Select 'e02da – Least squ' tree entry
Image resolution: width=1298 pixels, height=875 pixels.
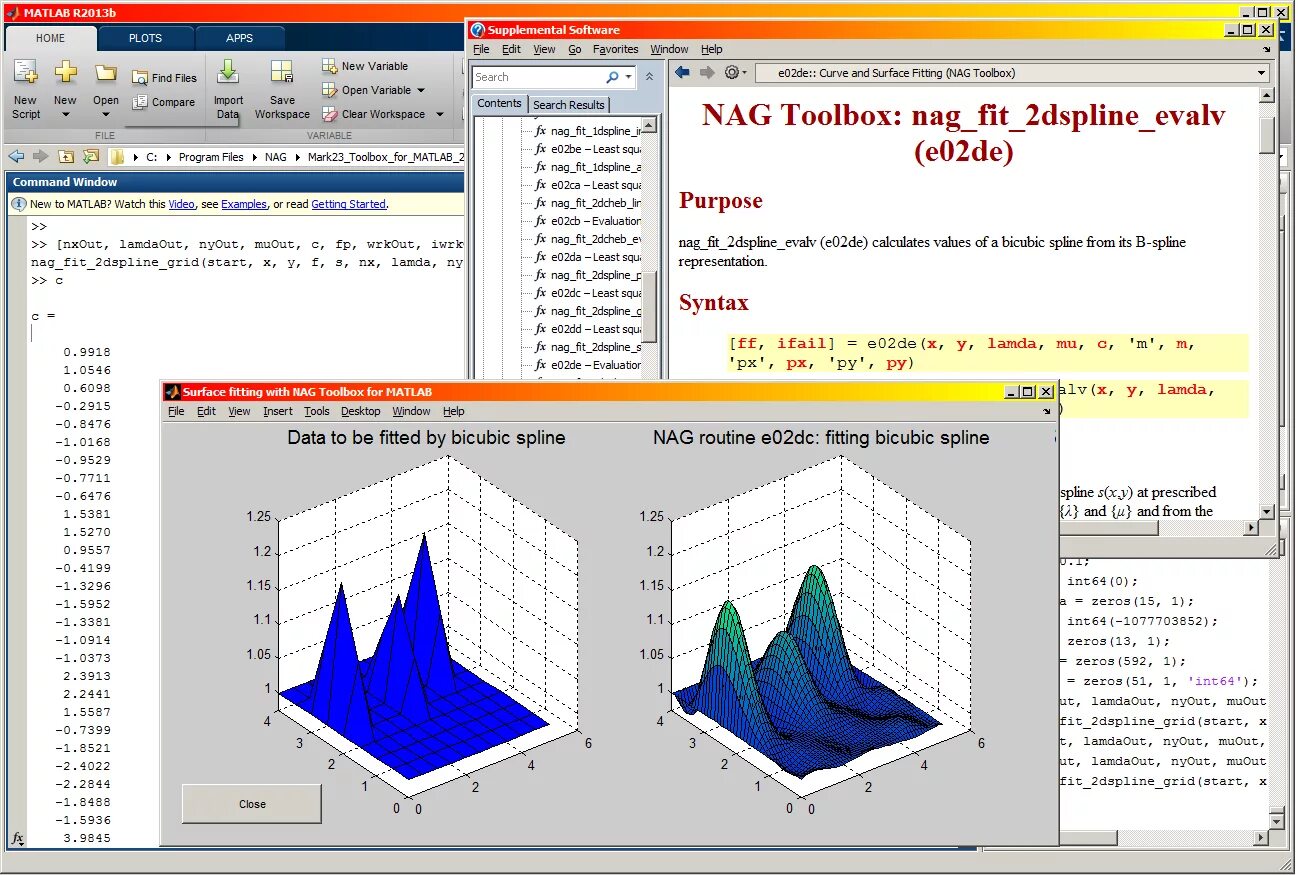(596, 257)
